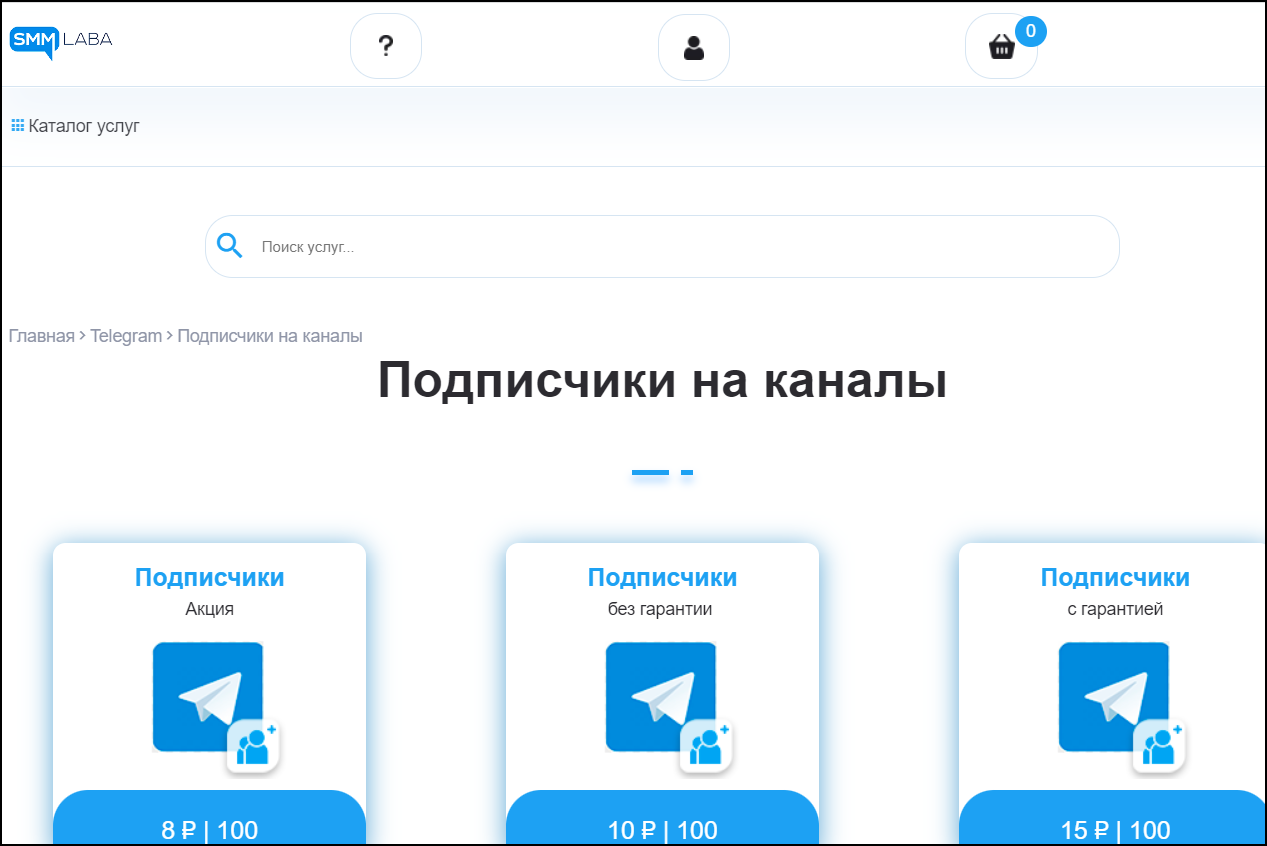The width and height of the screenshot is (1267, 846).
Task: Open Подписчики title in the Акция card
Action: [209, 577]
